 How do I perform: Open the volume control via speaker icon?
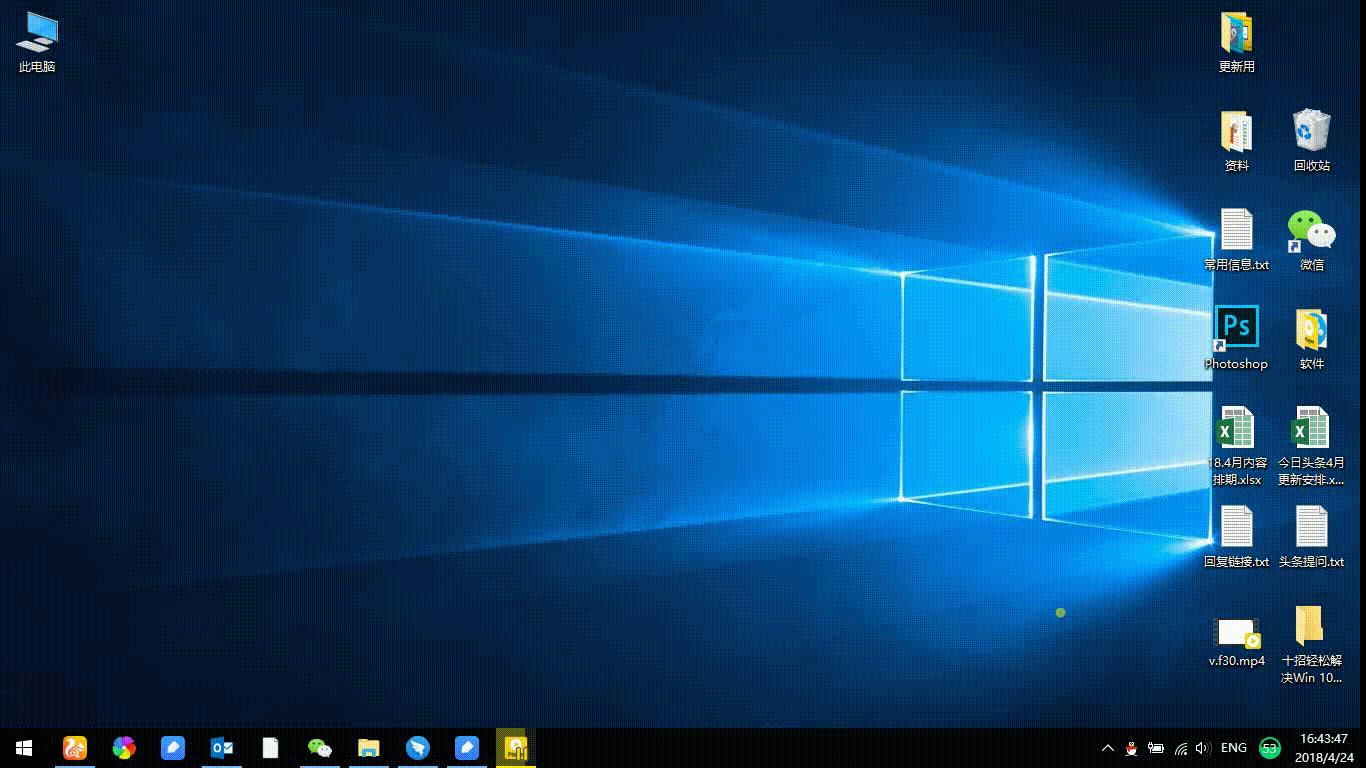pyautogui.click(x=1201, y=748)
